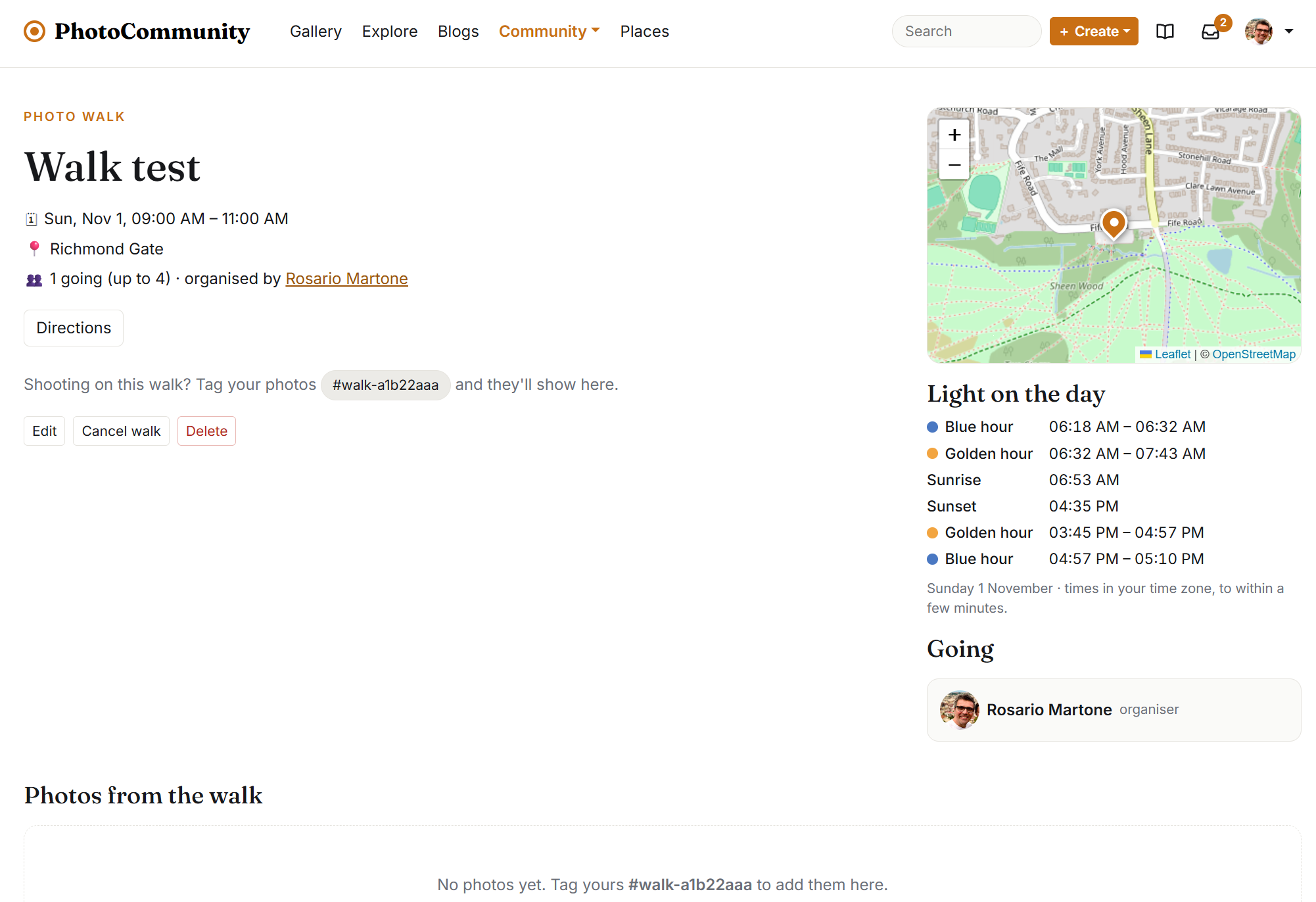1316x902 pixels.
Task: Open the Places page
Action: (x=644, y=32)
